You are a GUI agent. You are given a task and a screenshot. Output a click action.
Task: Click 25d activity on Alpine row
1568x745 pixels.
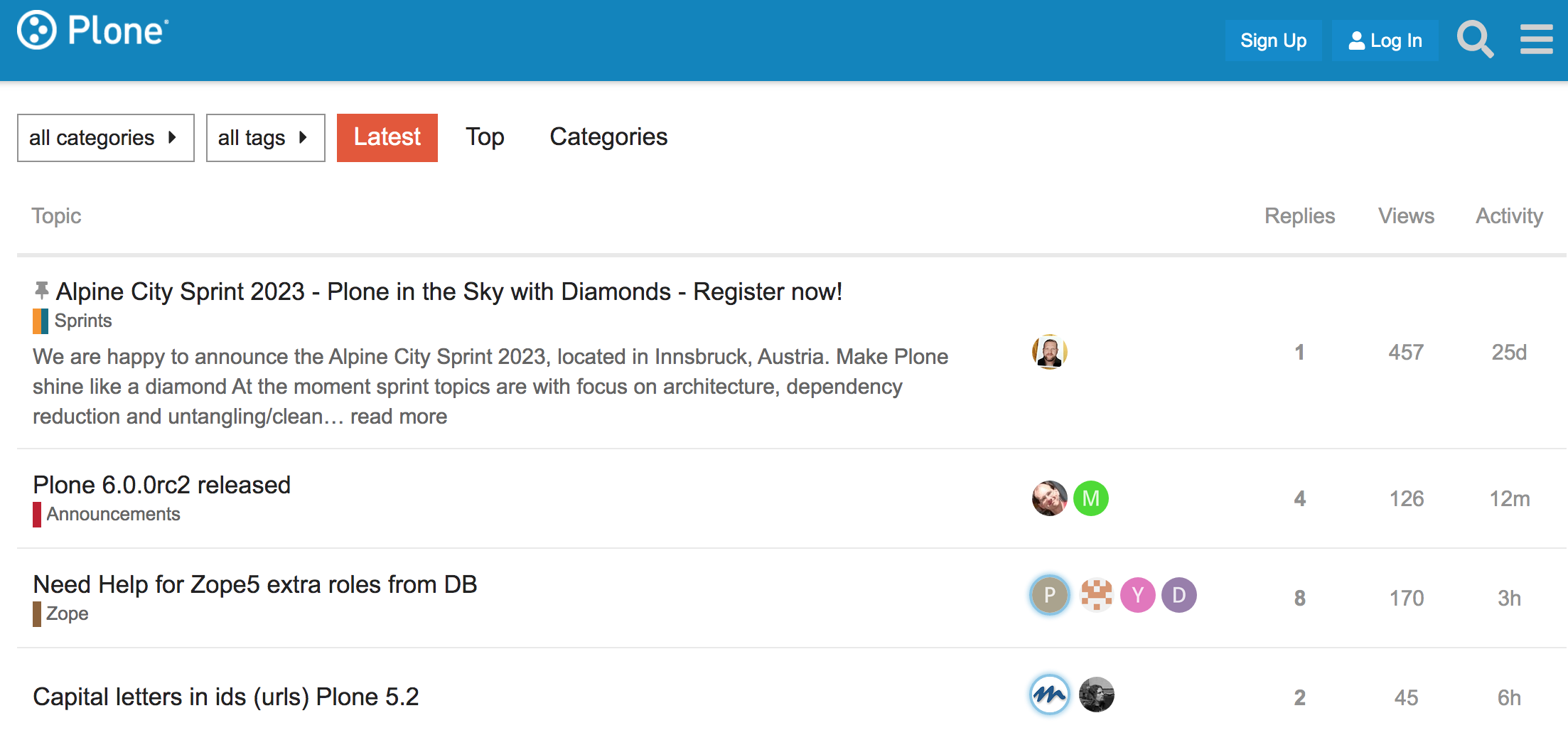1509,353
